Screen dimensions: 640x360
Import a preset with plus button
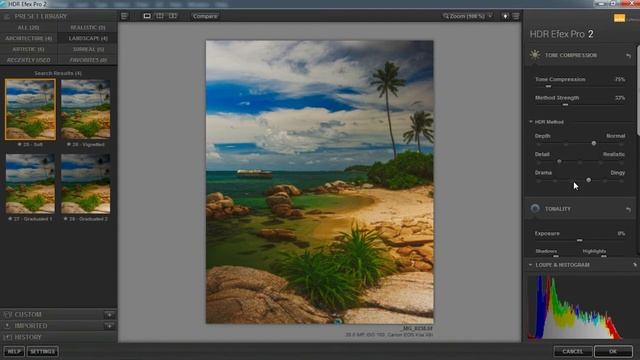click(109, 326)
